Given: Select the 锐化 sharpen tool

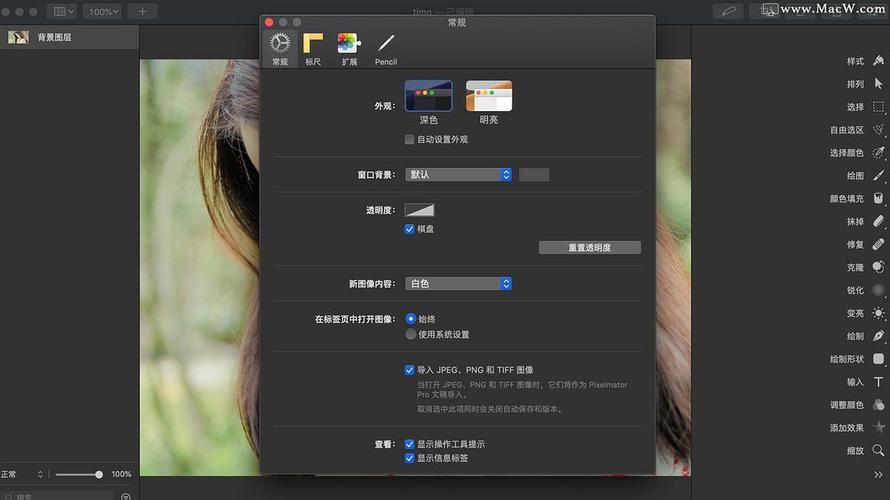Looking at the screenshot, I should [x=878, y=290].
